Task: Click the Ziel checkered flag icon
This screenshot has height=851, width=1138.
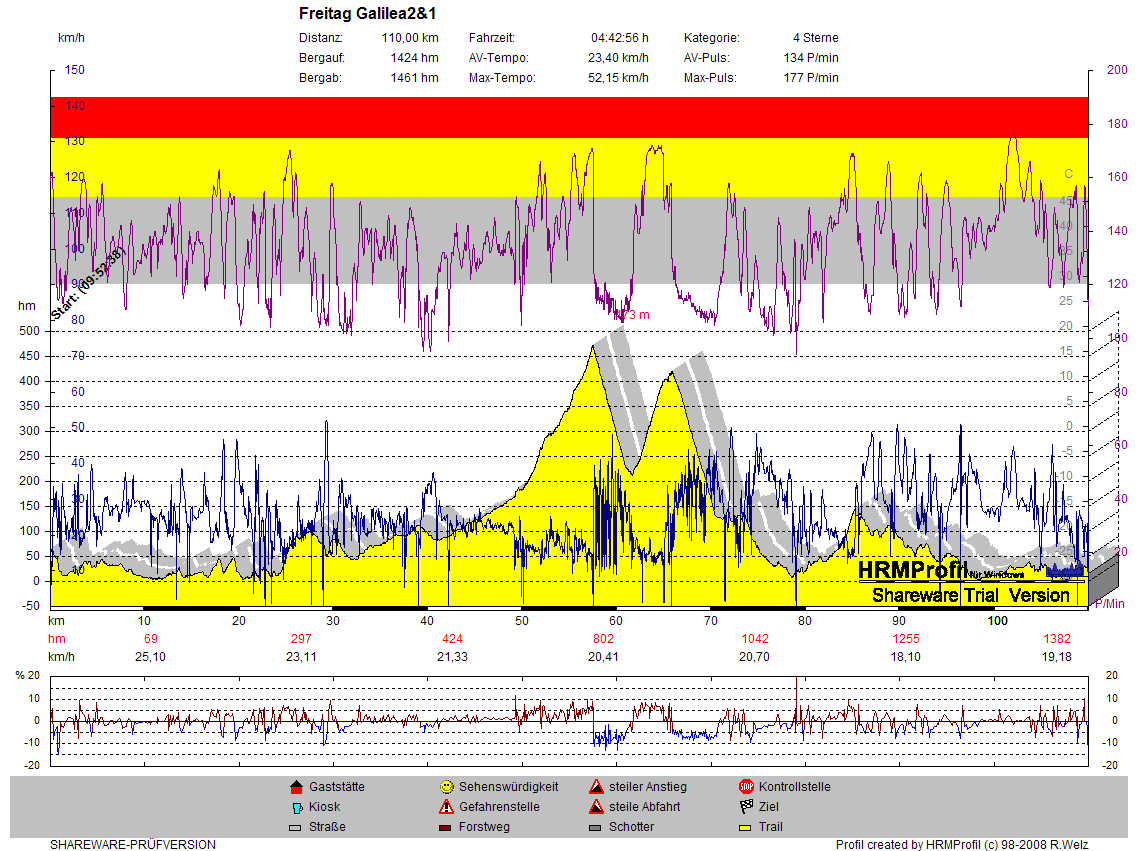Action: point(745,807)
